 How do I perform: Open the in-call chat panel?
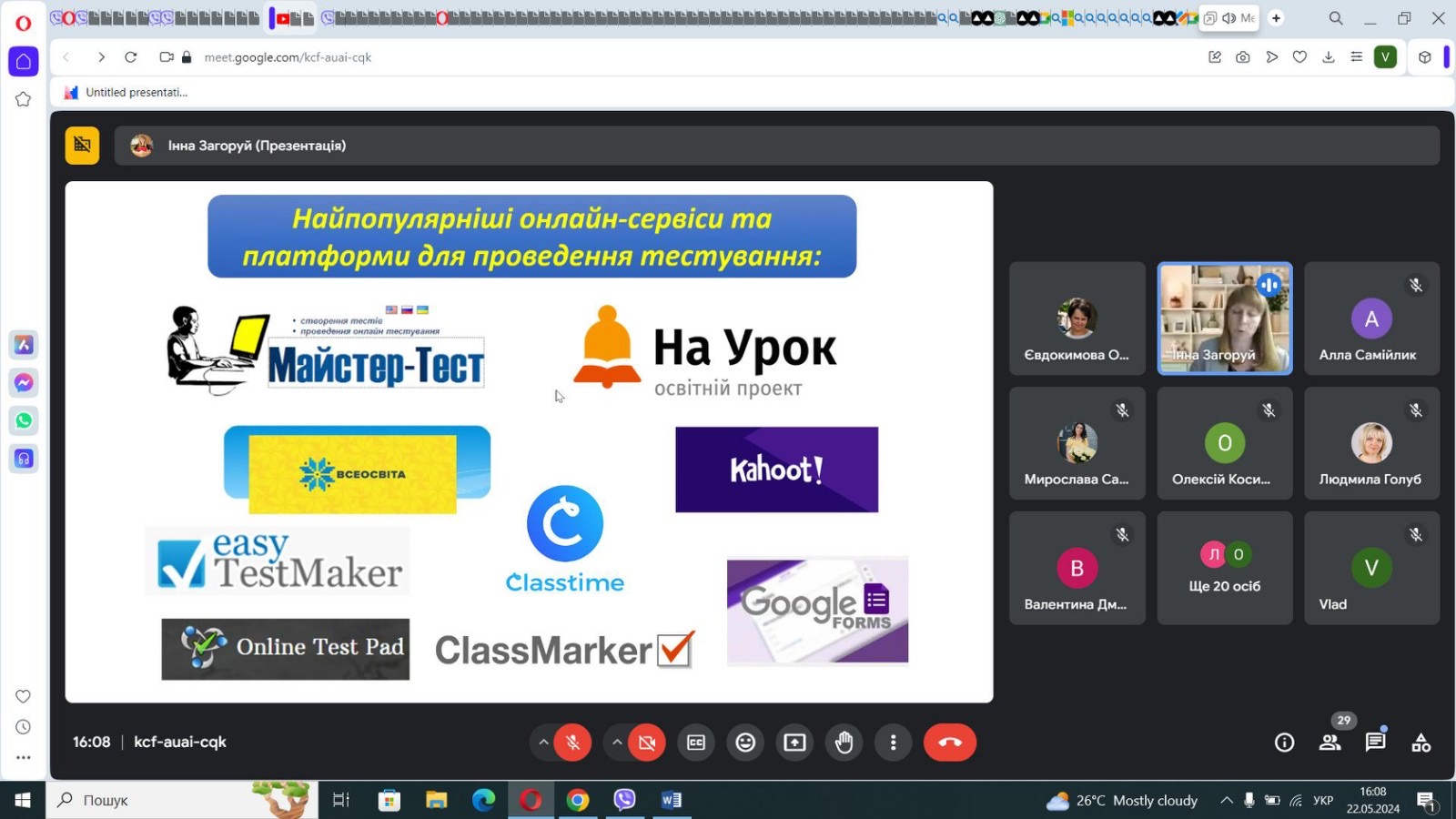click(x=1375, y=743)
